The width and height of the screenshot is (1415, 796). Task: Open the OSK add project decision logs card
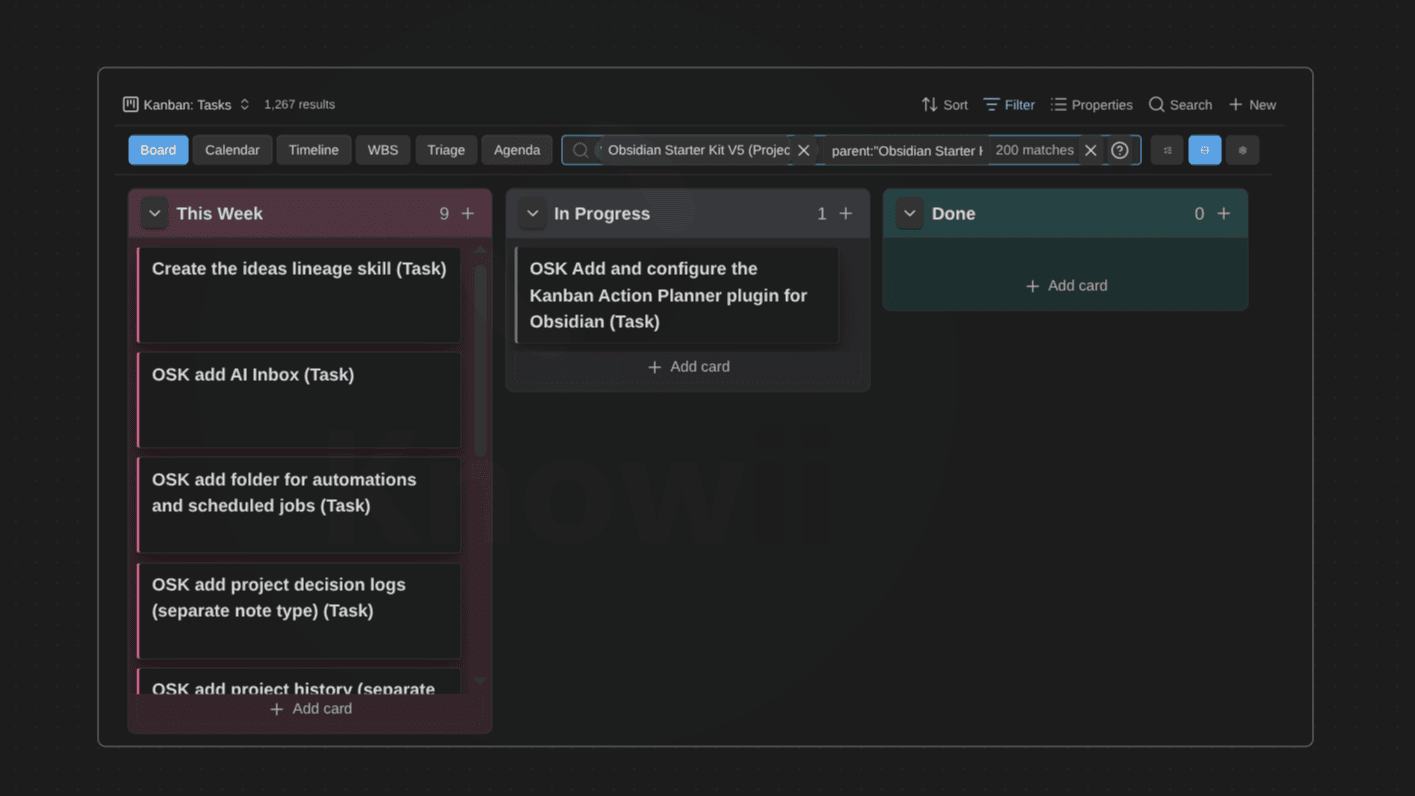click(299, 610)
